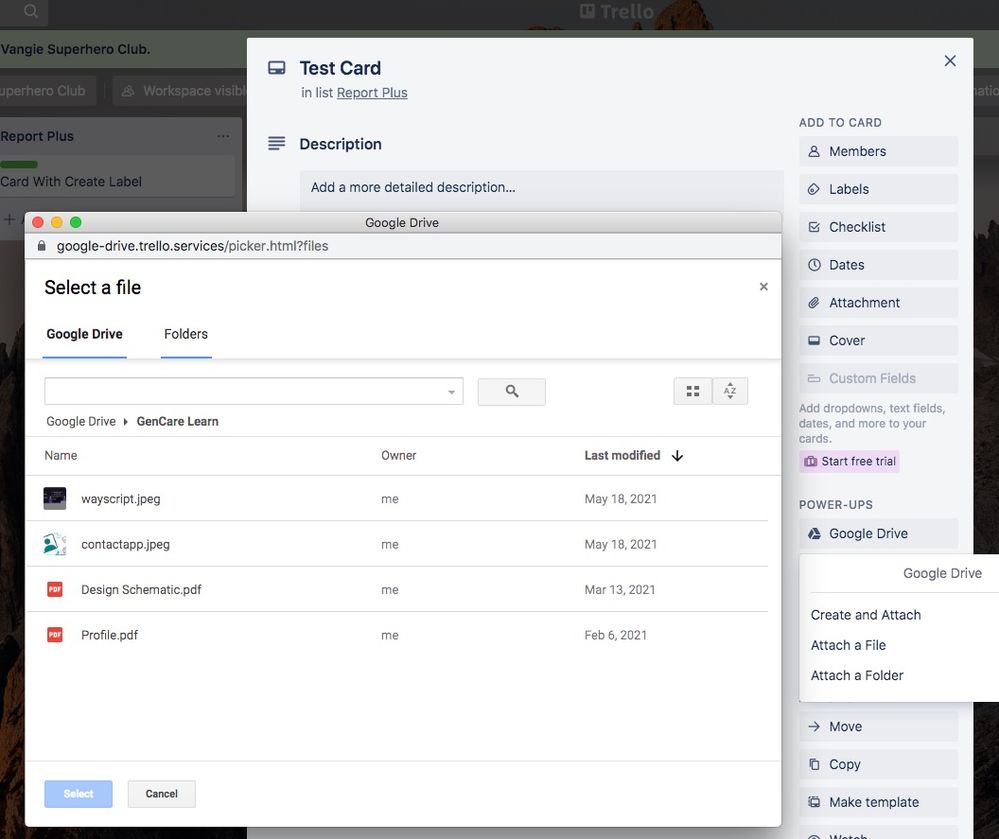Choose Attach a File option
Screen dimensions: 999x839
point(849,645)
